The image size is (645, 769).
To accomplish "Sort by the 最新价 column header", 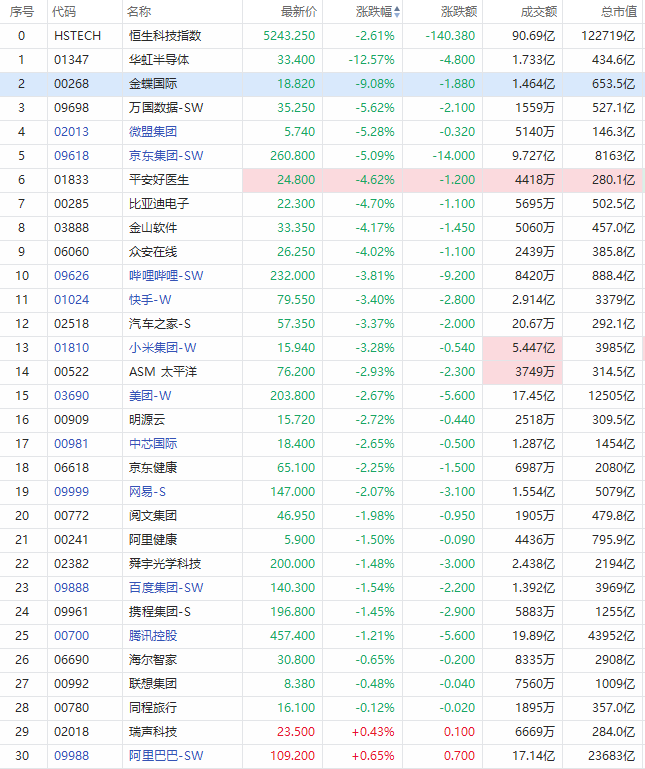I will 299,12.
